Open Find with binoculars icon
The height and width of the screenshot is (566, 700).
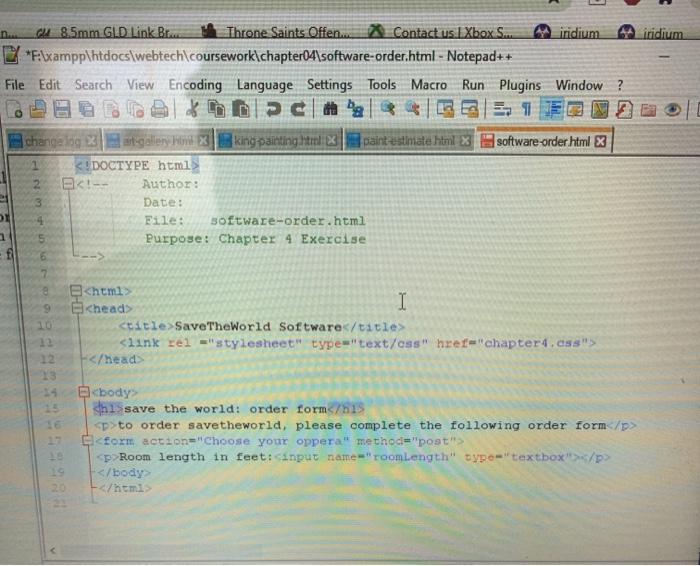330,109
